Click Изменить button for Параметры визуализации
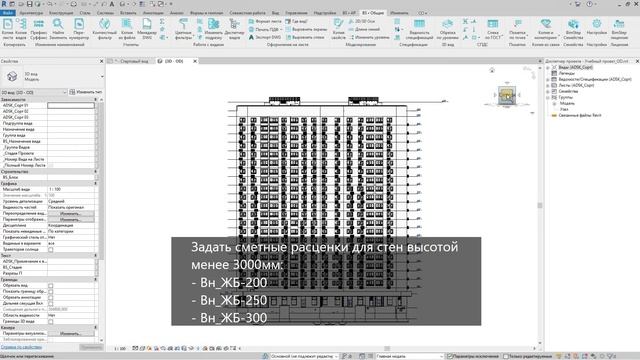This screenshot has width=640, height=360. click(x=71, y=333)
